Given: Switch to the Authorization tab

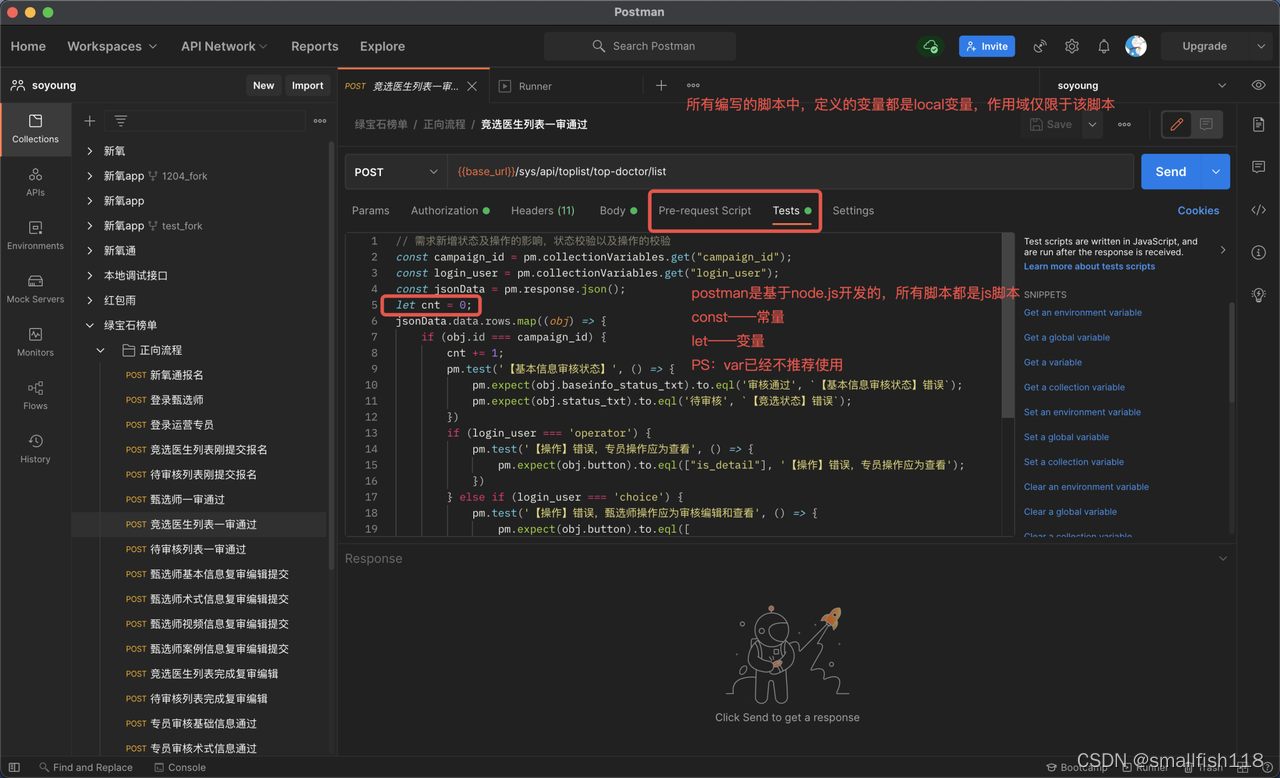Looking at the screenshot, I should 450,211.
